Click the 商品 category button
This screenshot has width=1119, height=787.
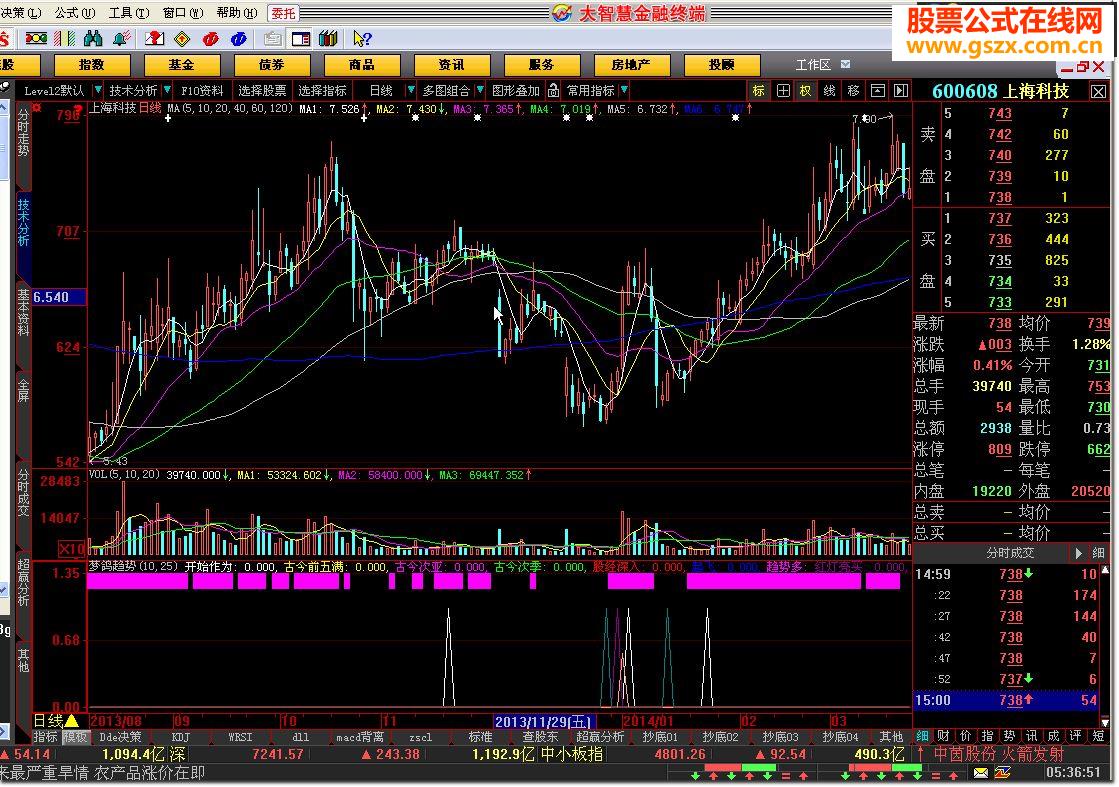pos(361,65)
